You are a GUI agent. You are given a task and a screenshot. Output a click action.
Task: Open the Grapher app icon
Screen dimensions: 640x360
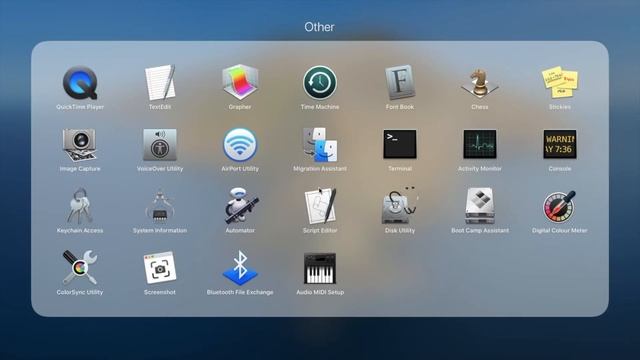tap(240, 82)
